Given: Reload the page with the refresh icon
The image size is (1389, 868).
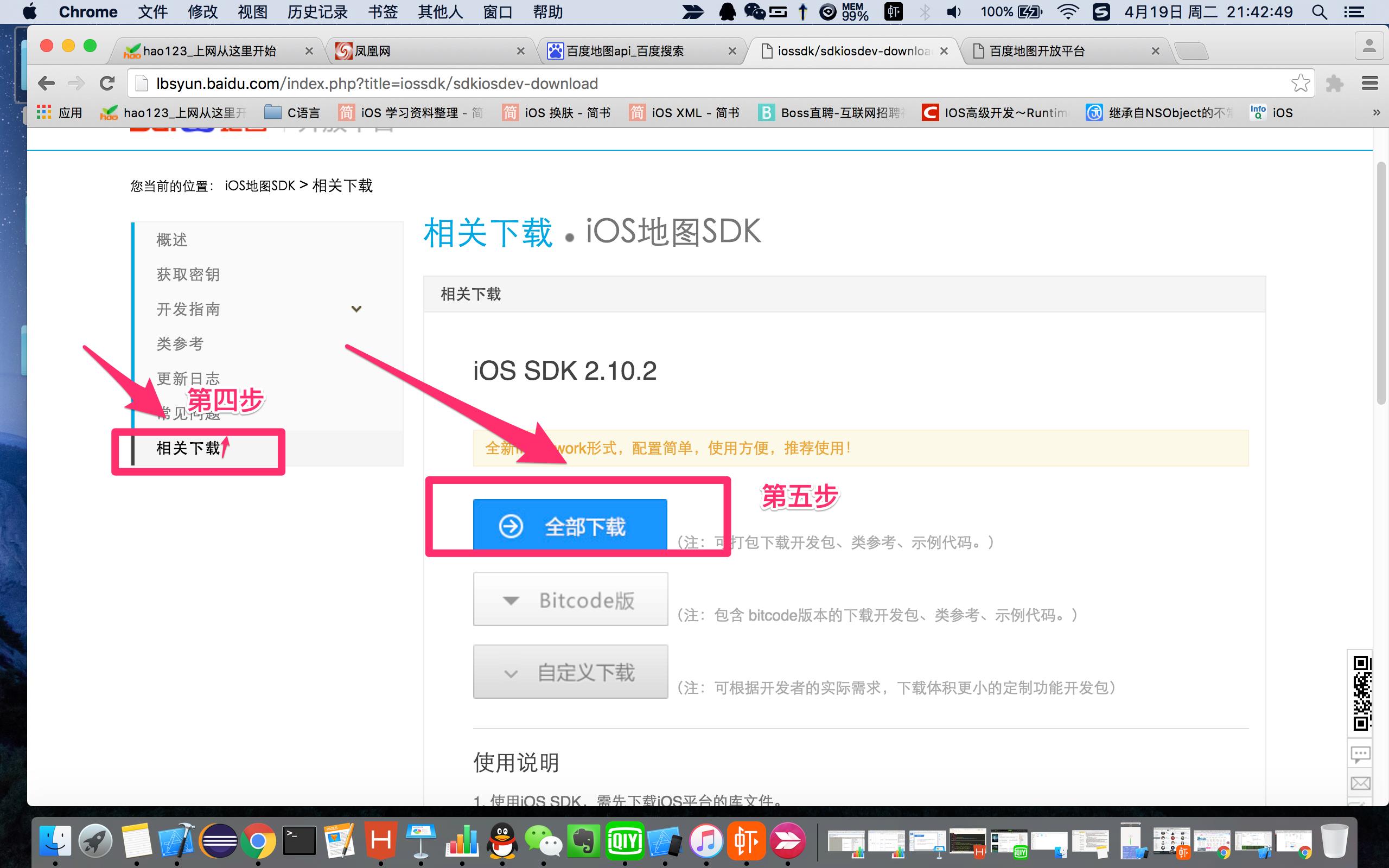Looking at the screenshot, I should (x=107, y=84).
